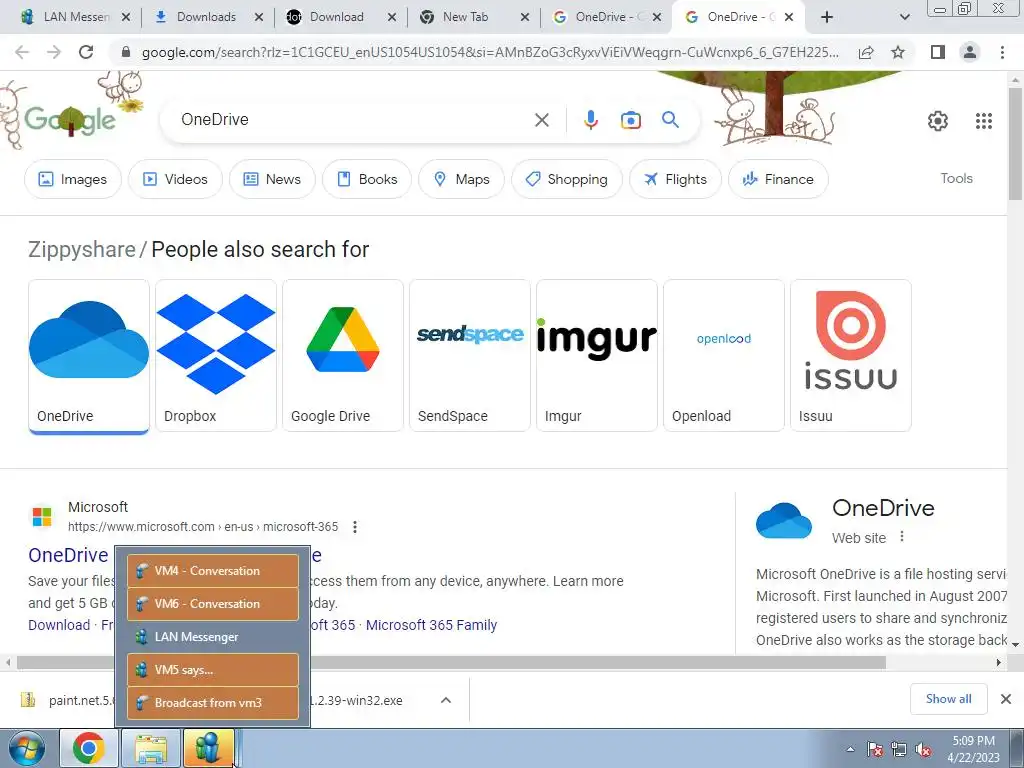
Task: Bookmark this page with the star icon
Action: point(898,52)
